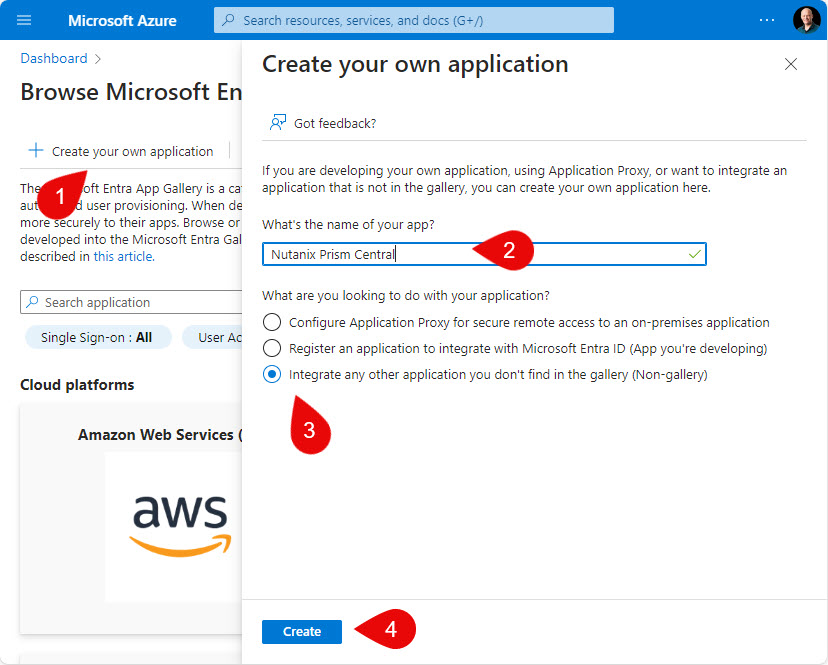Open the User Account filter pill
The image size is (828, 665).
tap(212, 337)
